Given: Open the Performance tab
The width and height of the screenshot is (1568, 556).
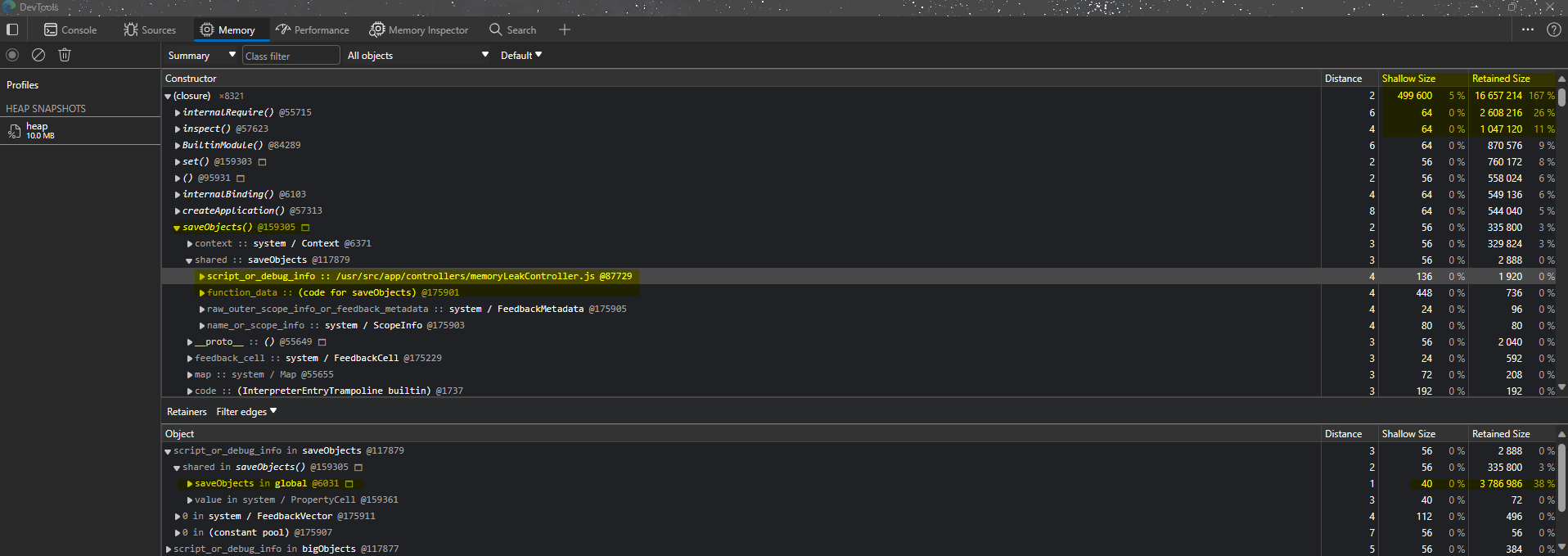Looking at the screenshot, I should click(313, 29).
